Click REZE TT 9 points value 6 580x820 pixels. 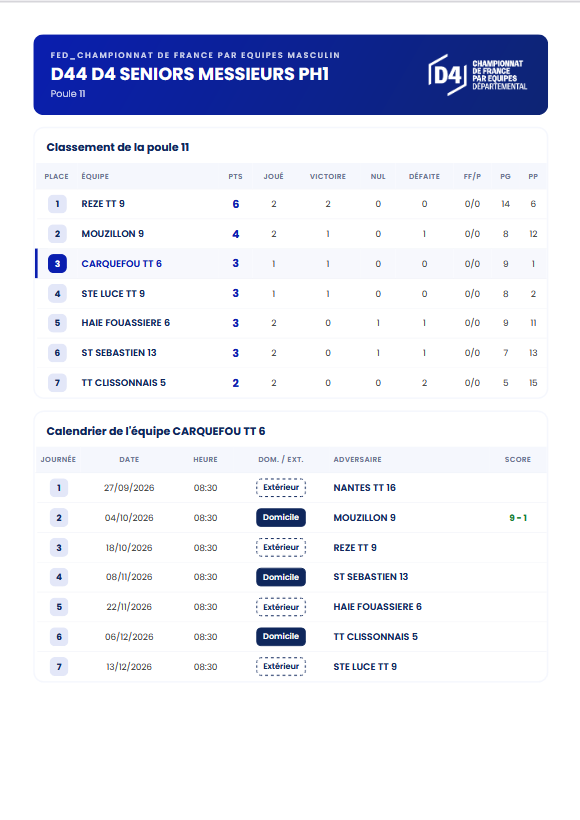pos(236,204)
